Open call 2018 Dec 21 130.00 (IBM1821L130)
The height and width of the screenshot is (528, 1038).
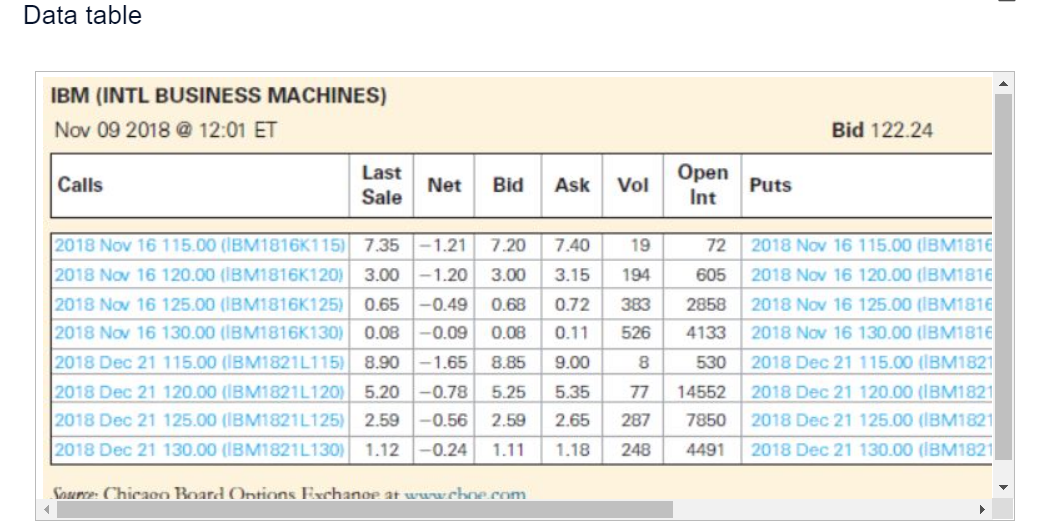[x=199, y=450]
